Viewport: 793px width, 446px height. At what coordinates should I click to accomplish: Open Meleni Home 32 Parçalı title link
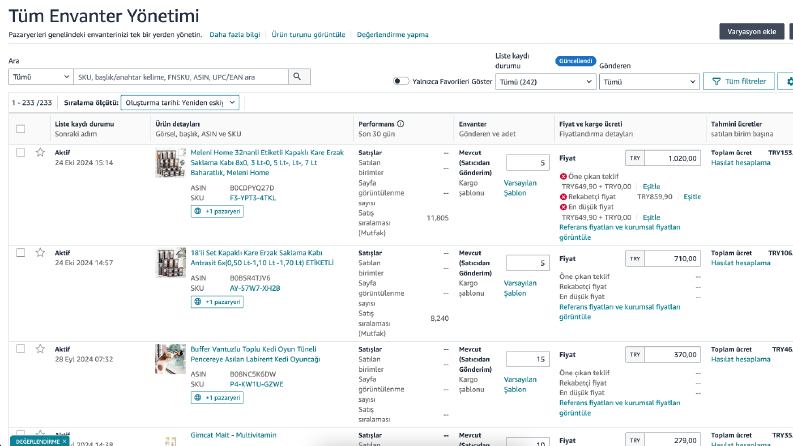267,162
